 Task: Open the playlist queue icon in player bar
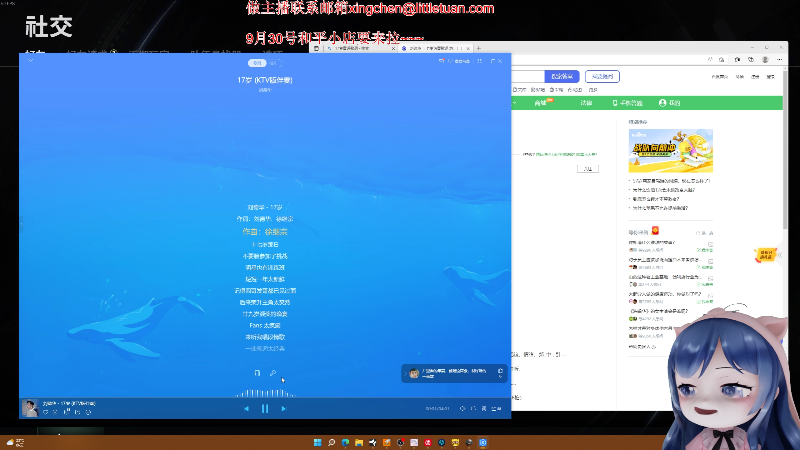(x=496, y=409)
